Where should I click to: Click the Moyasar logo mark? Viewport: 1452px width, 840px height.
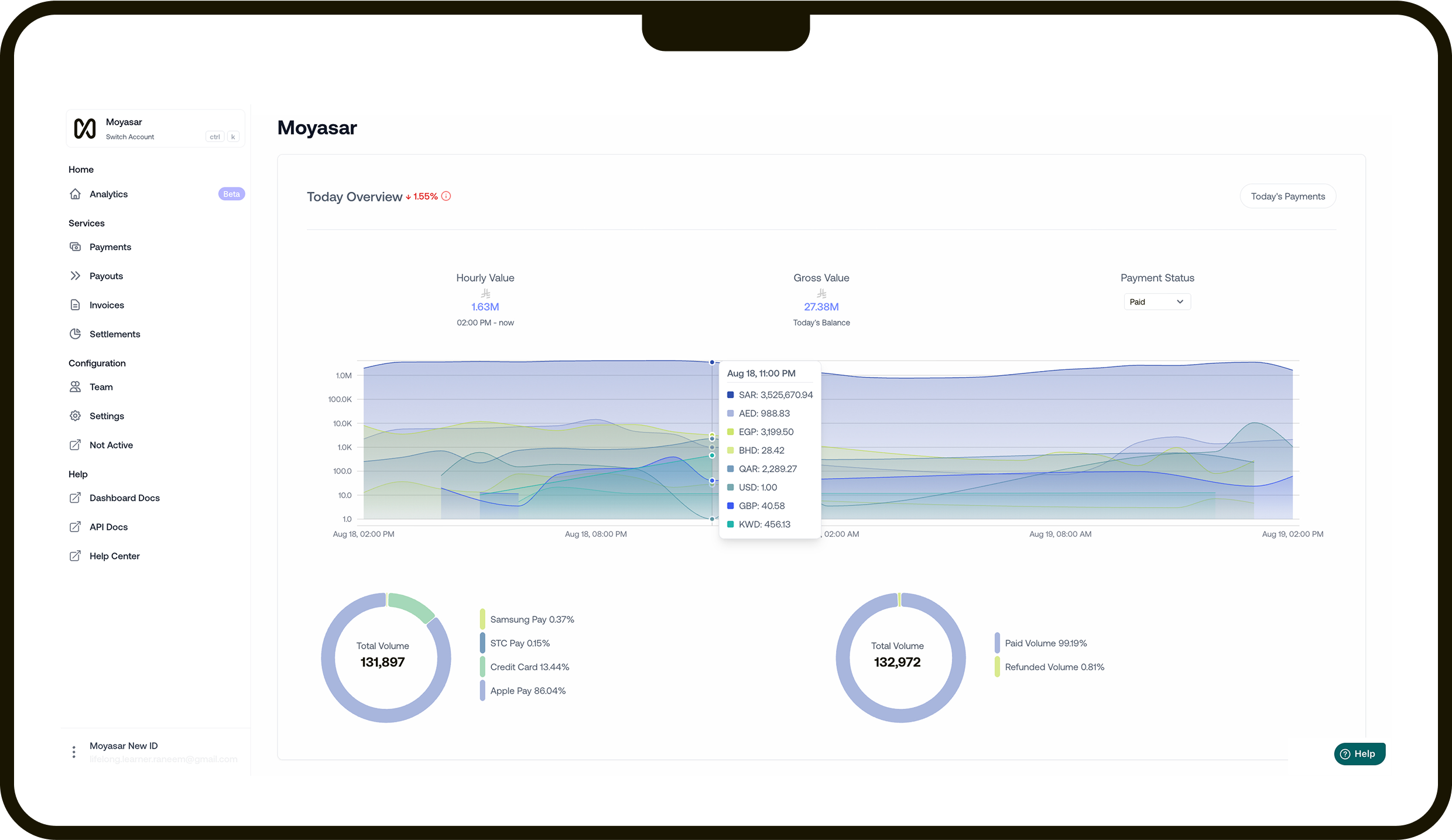point(84,128)
